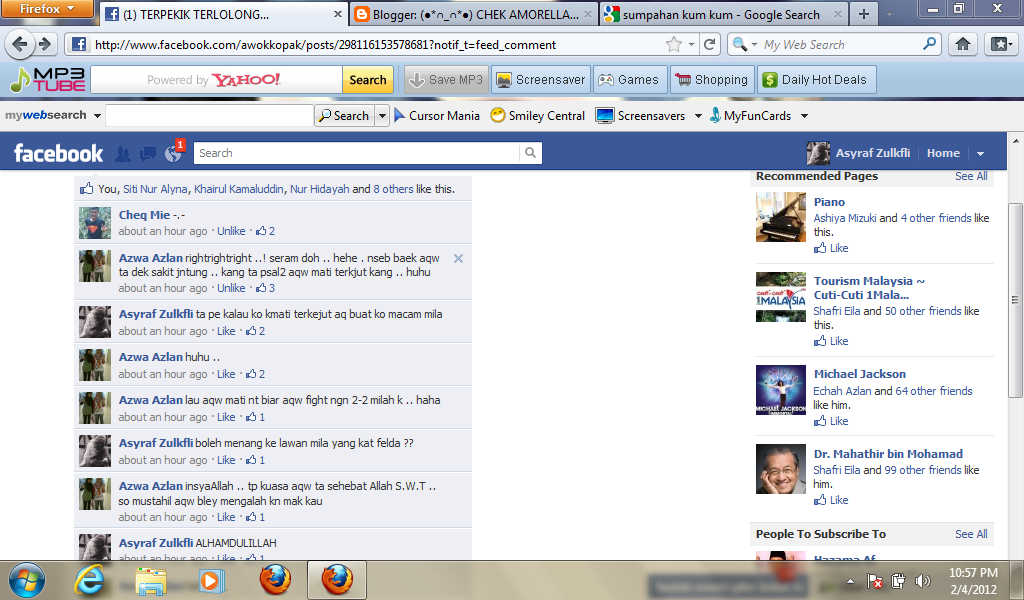
Task: Open Windows Start button
Action: click(x=27, y=580)
